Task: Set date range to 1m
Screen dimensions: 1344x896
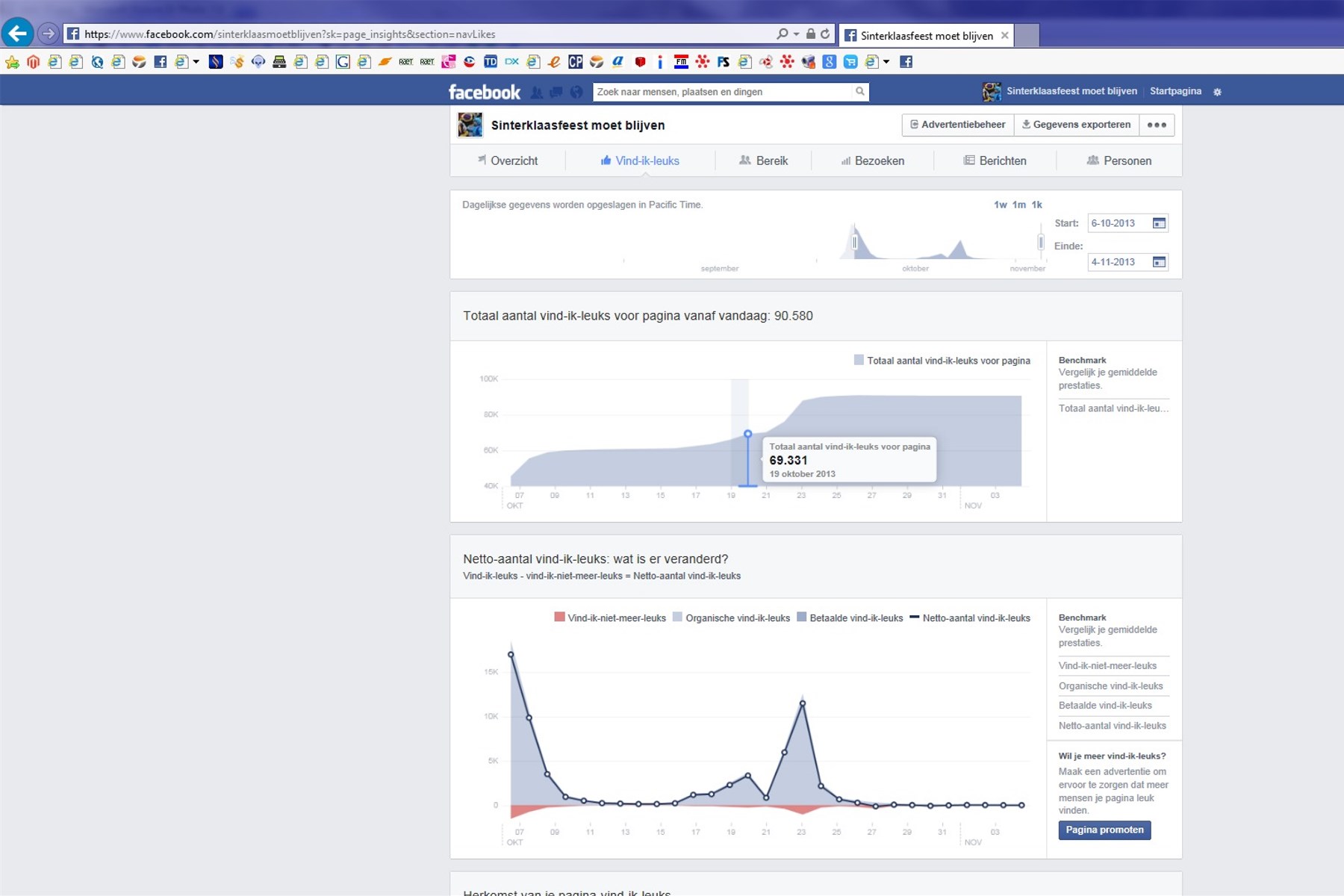Action: pyautogui.click(x=1018, y=205)
